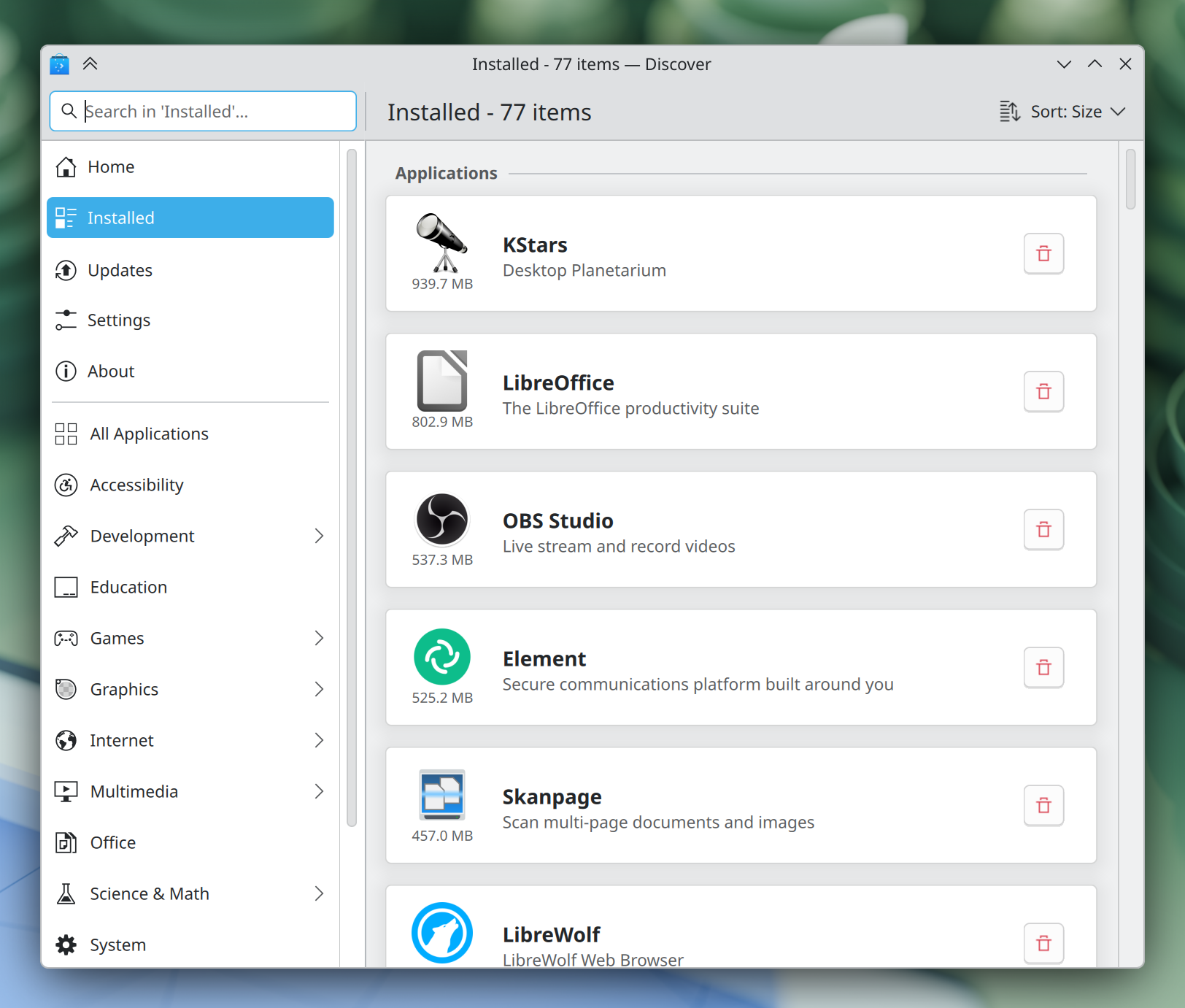This screenshot has width=1185, height=1008.
Task: Uninstall KStars with its trash button
Action: [x=1043, y=253]
